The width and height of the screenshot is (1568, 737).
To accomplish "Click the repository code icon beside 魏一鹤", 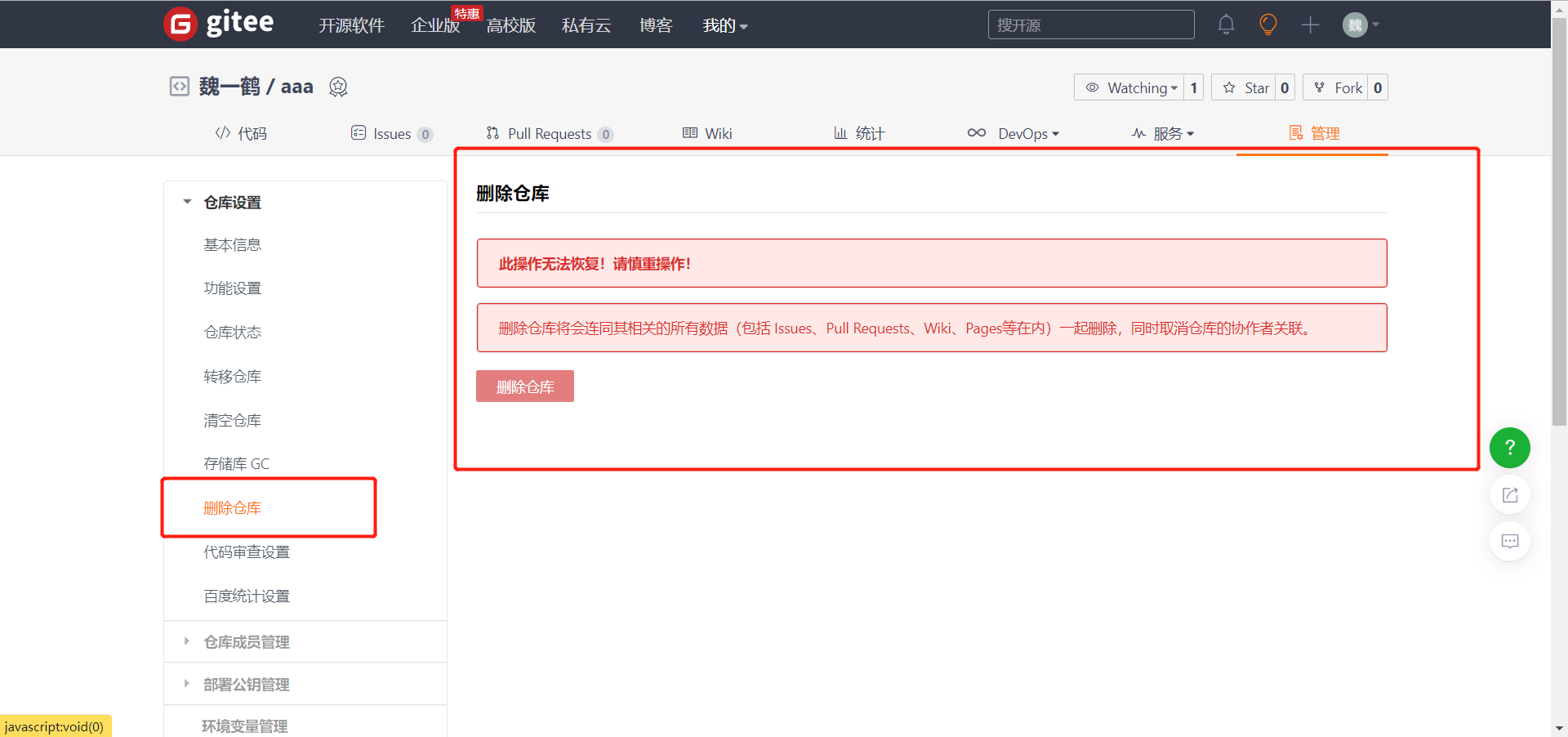I will (179, 87).
